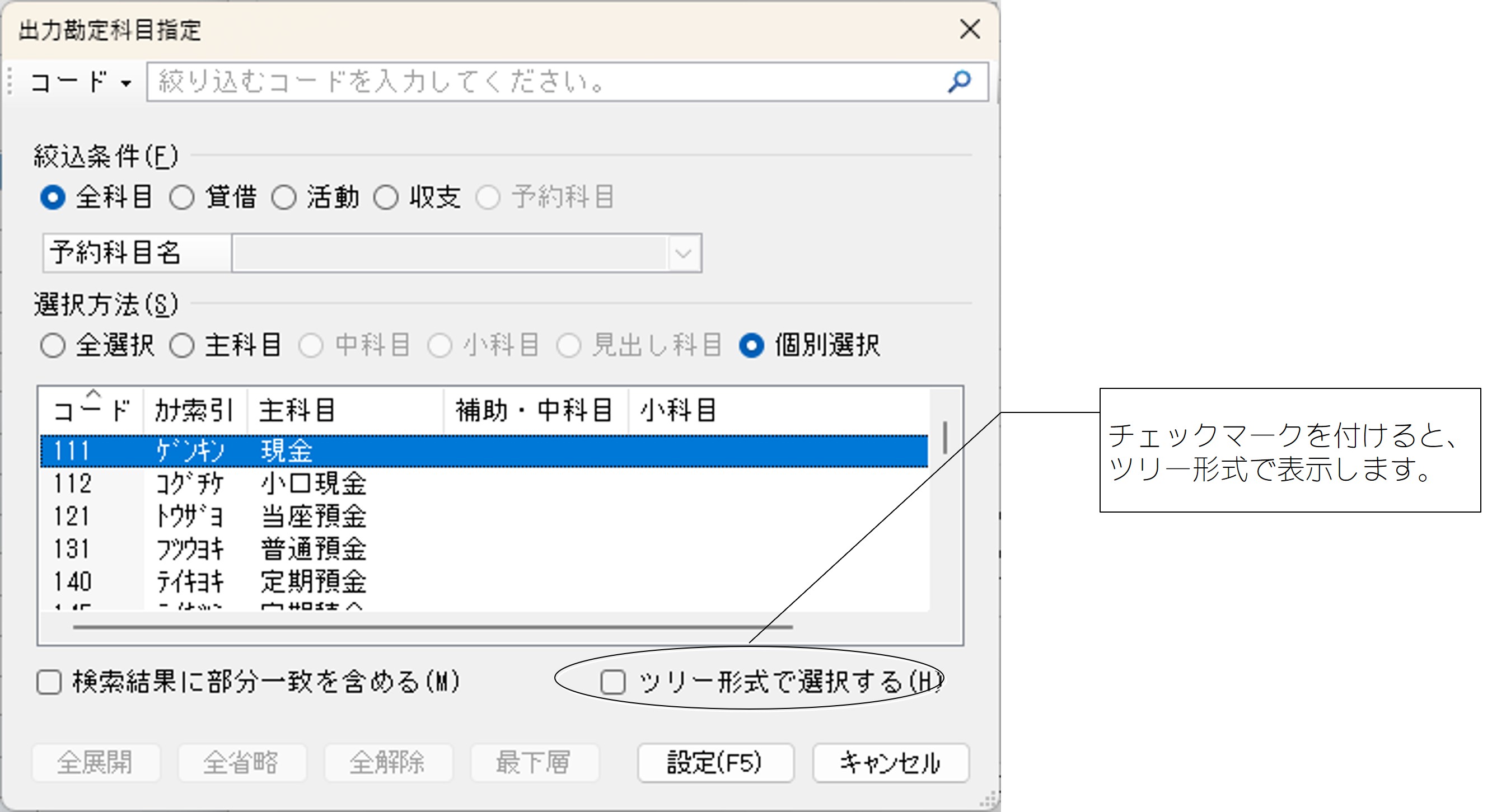Select the 貸借 radio button
This screenshot has height=812, width=1492.
coord(183,198)
